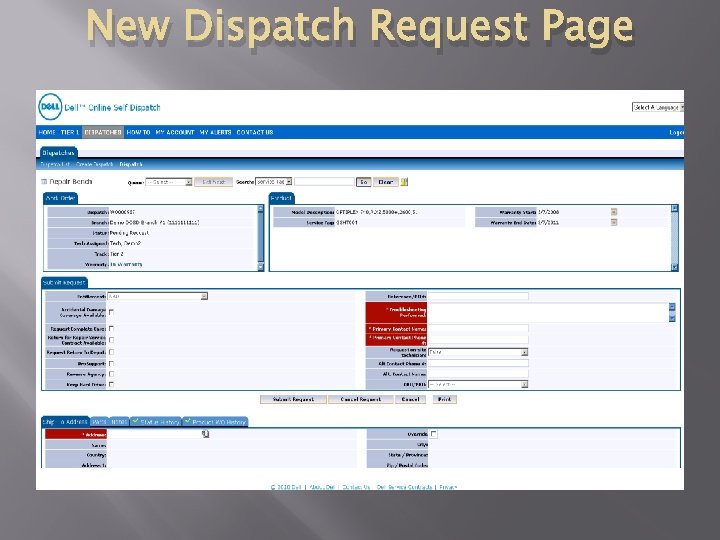Open the Entitlement dropdown
Viewport: 720px width, 540px height.
[157, 297]
